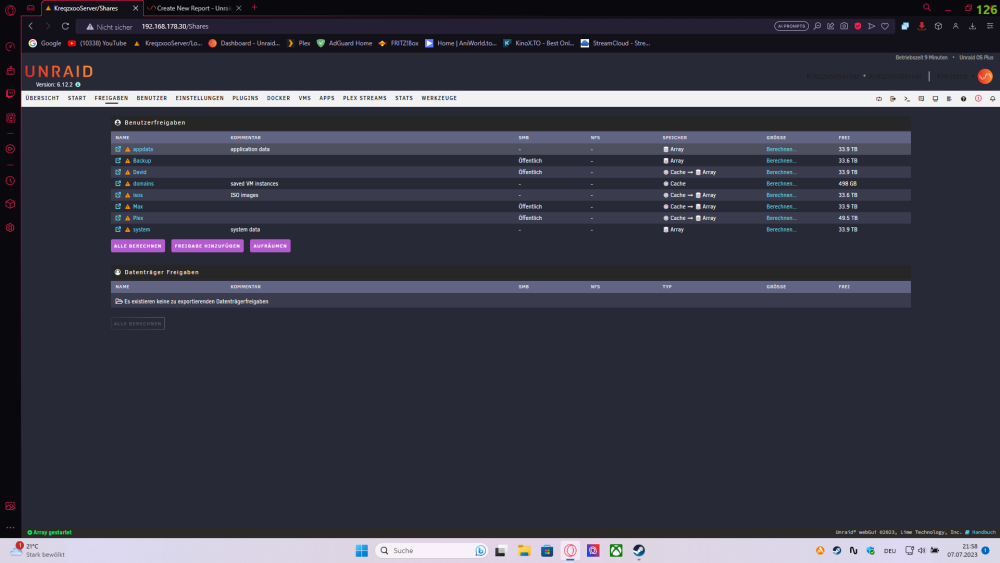Click Berechnen link for isos row
Screen dimensions: 1000x563
coord(781,195)
